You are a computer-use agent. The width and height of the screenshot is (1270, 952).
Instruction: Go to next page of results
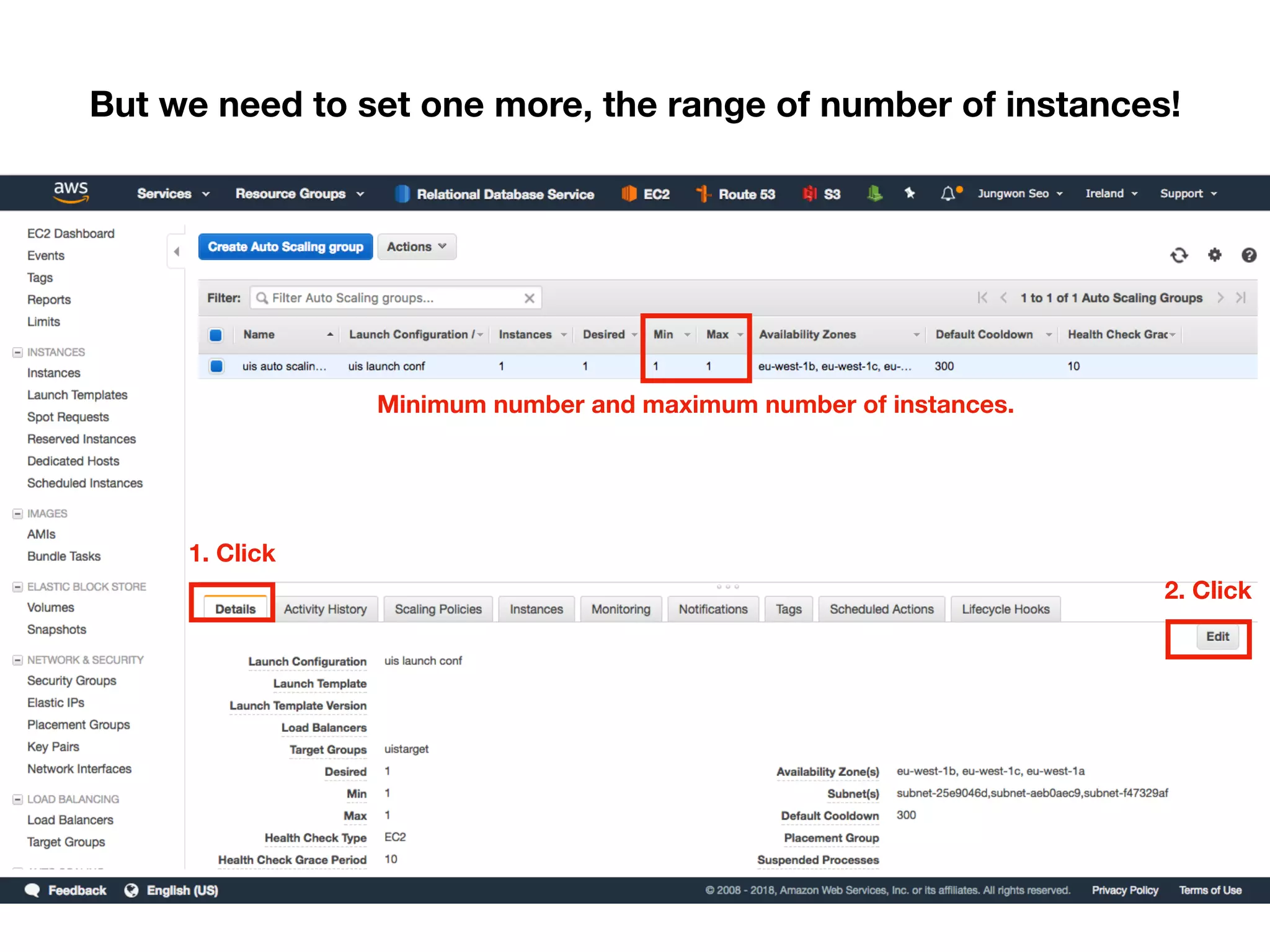click(x=1220, y=297)
